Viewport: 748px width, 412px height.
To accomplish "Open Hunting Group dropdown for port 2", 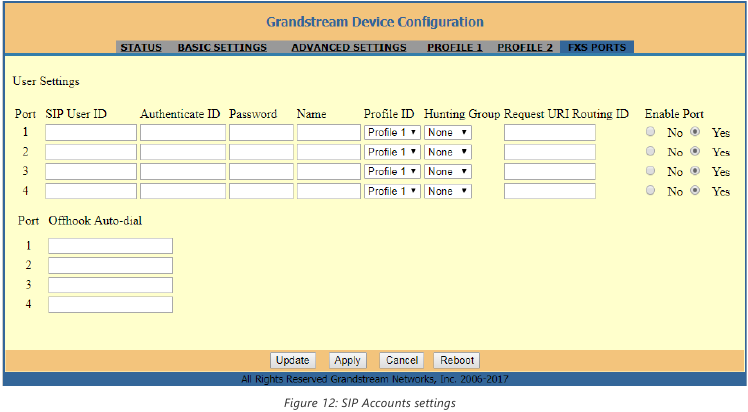I will (447, 152).
